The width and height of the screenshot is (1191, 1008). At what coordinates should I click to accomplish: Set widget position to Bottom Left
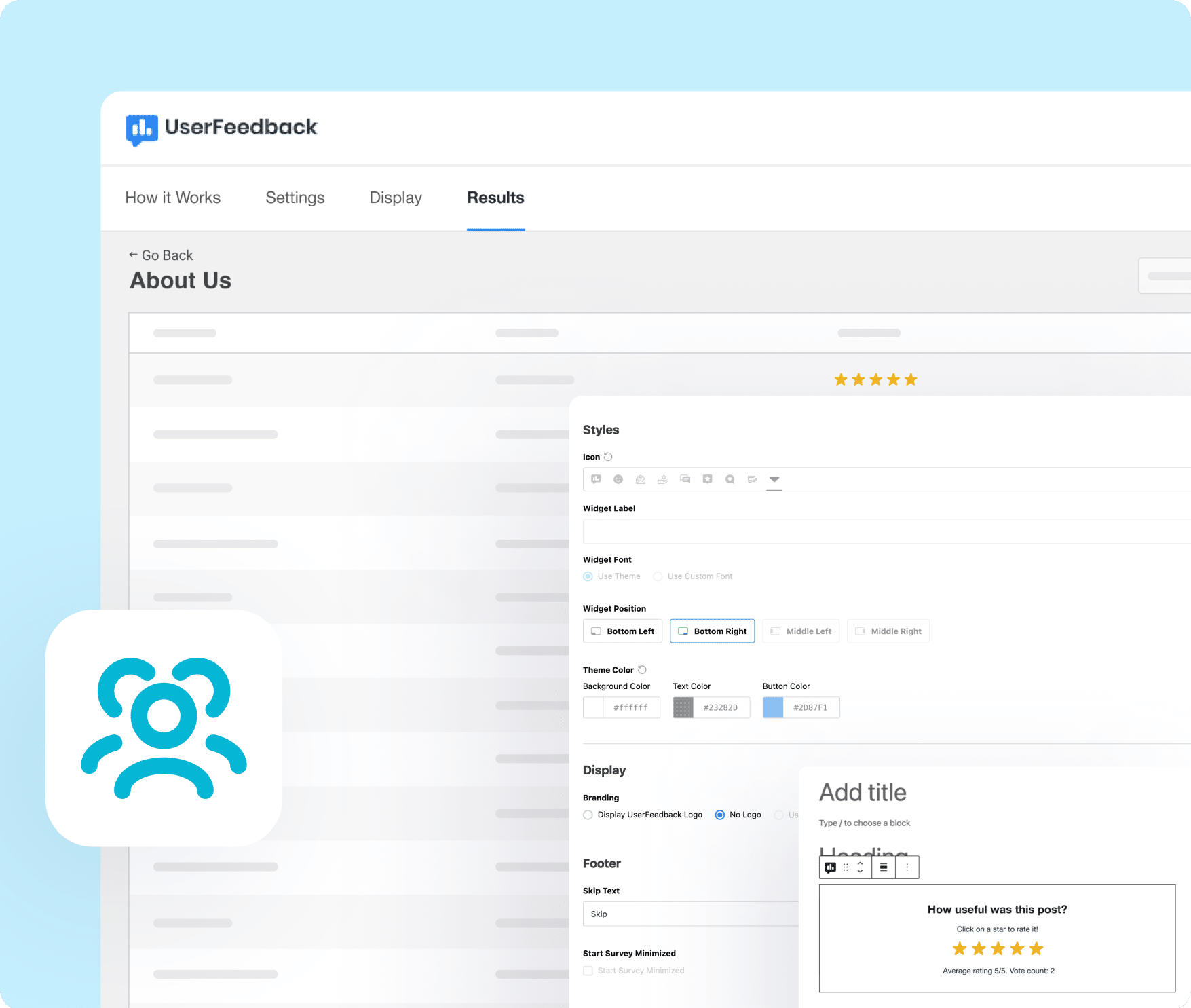click(x=623, y=631)
